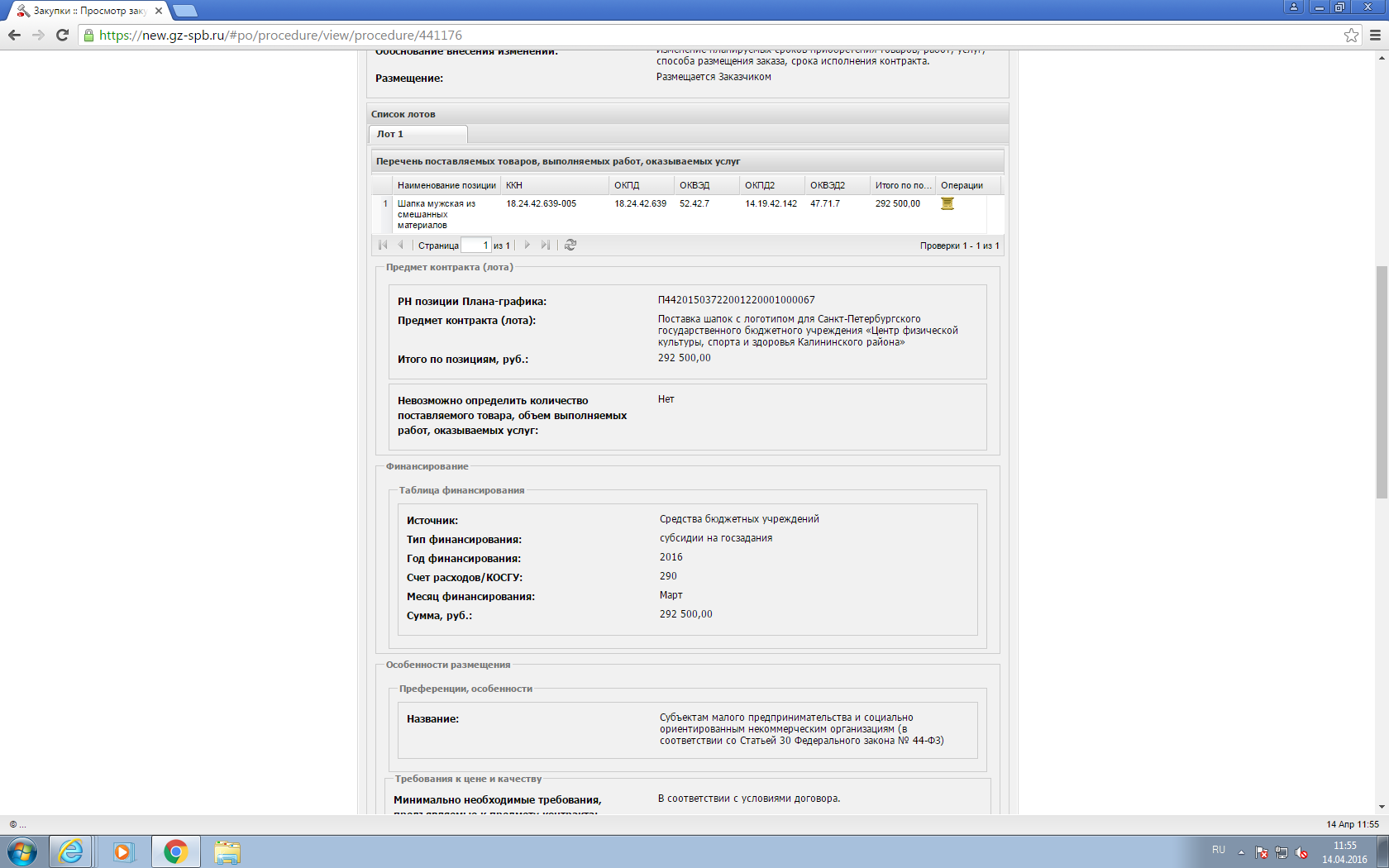Image resolution: width=1389 pixels, height=868 pixels.
Task: Click the page number input field
Action: [x=475, y=246]
